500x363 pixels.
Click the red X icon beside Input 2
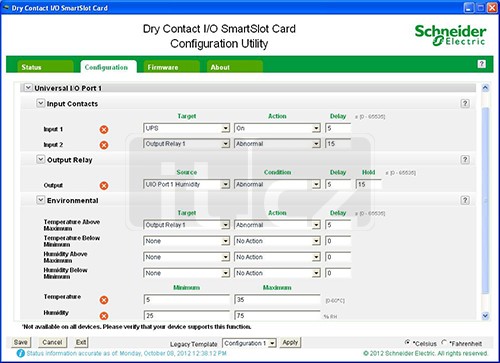[104, 145]
